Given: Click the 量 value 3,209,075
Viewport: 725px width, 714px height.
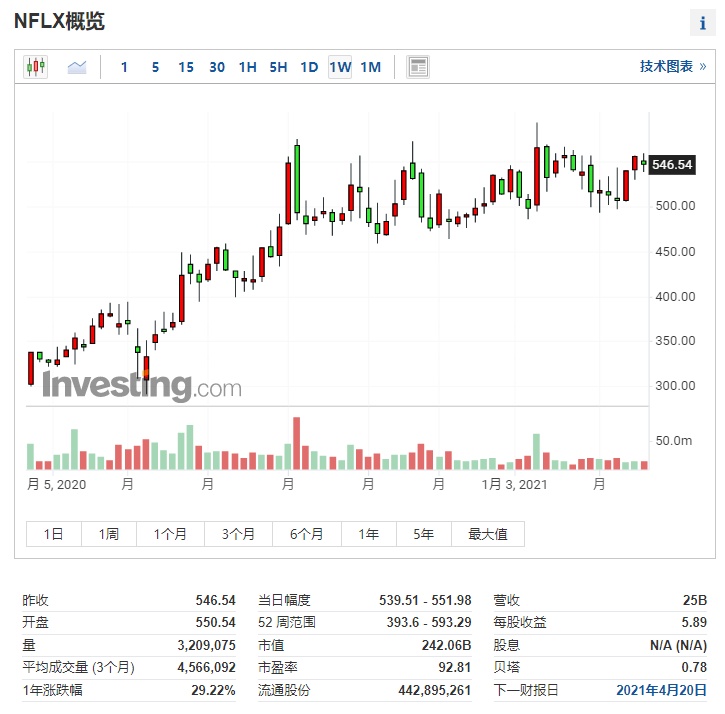Looking at the screenshot, I should pyautogui.click(x=207, y=645).
